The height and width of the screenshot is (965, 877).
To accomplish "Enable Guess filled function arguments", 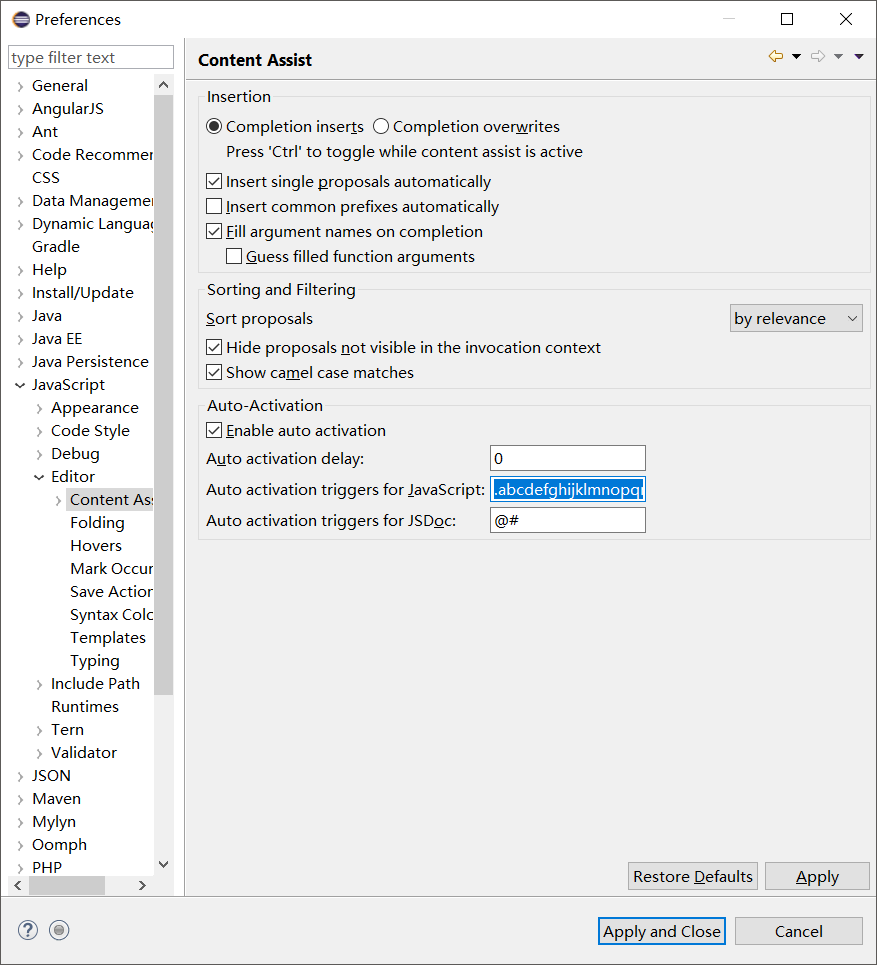I will pos(234,256).
